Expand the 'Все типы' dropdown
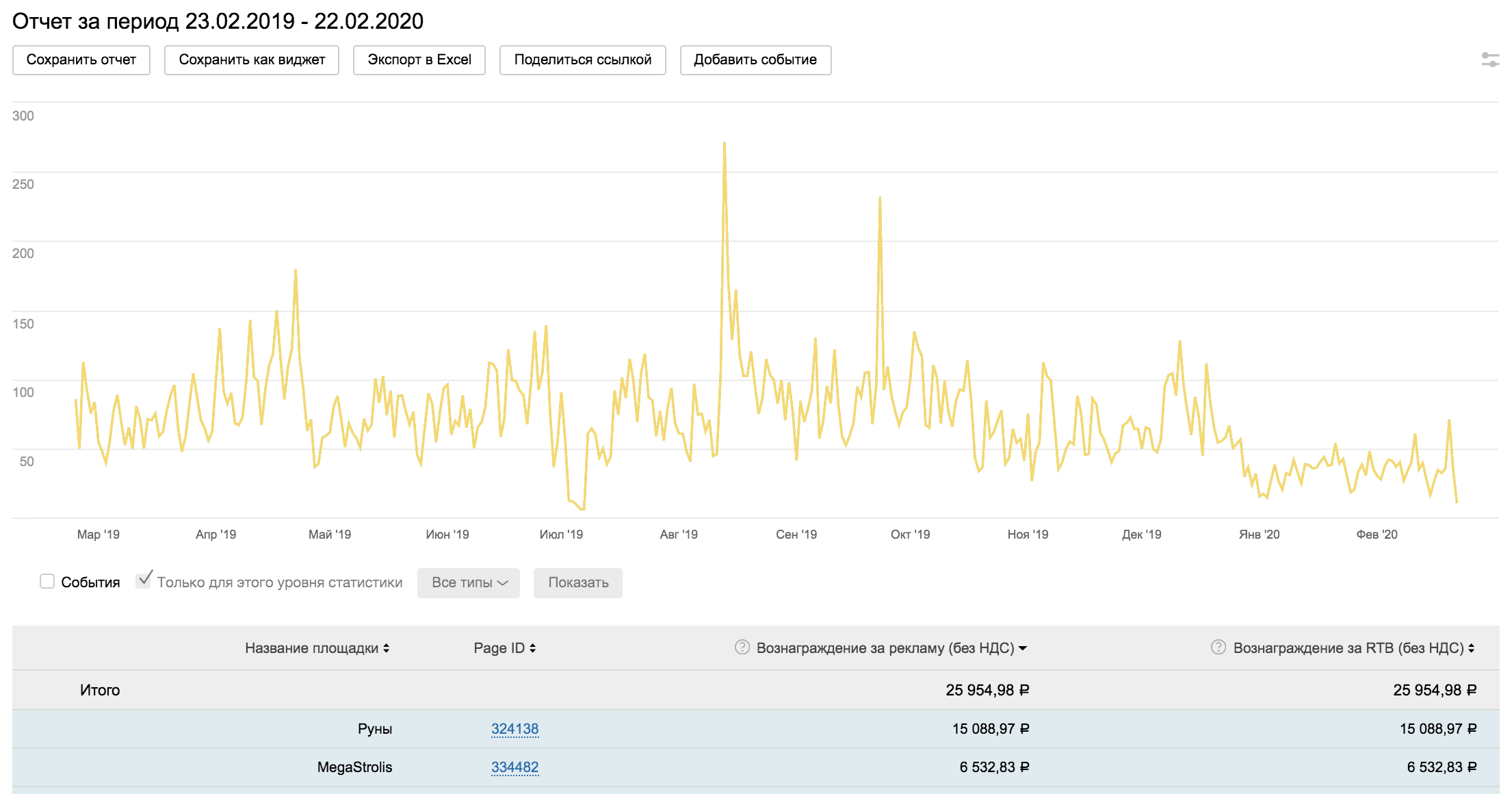 (469, 582)
